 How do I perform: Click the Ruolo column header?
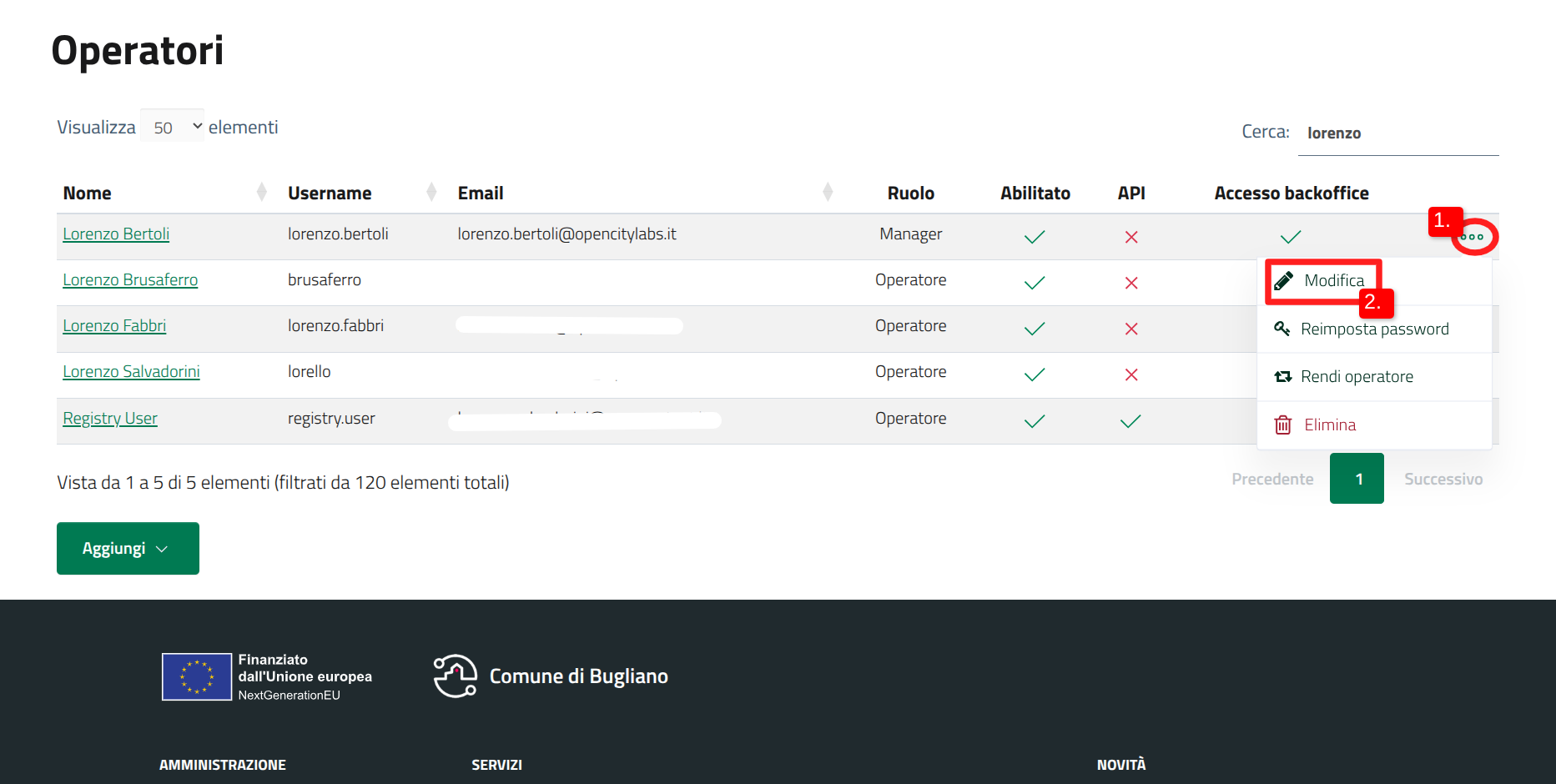coord(910,193)
